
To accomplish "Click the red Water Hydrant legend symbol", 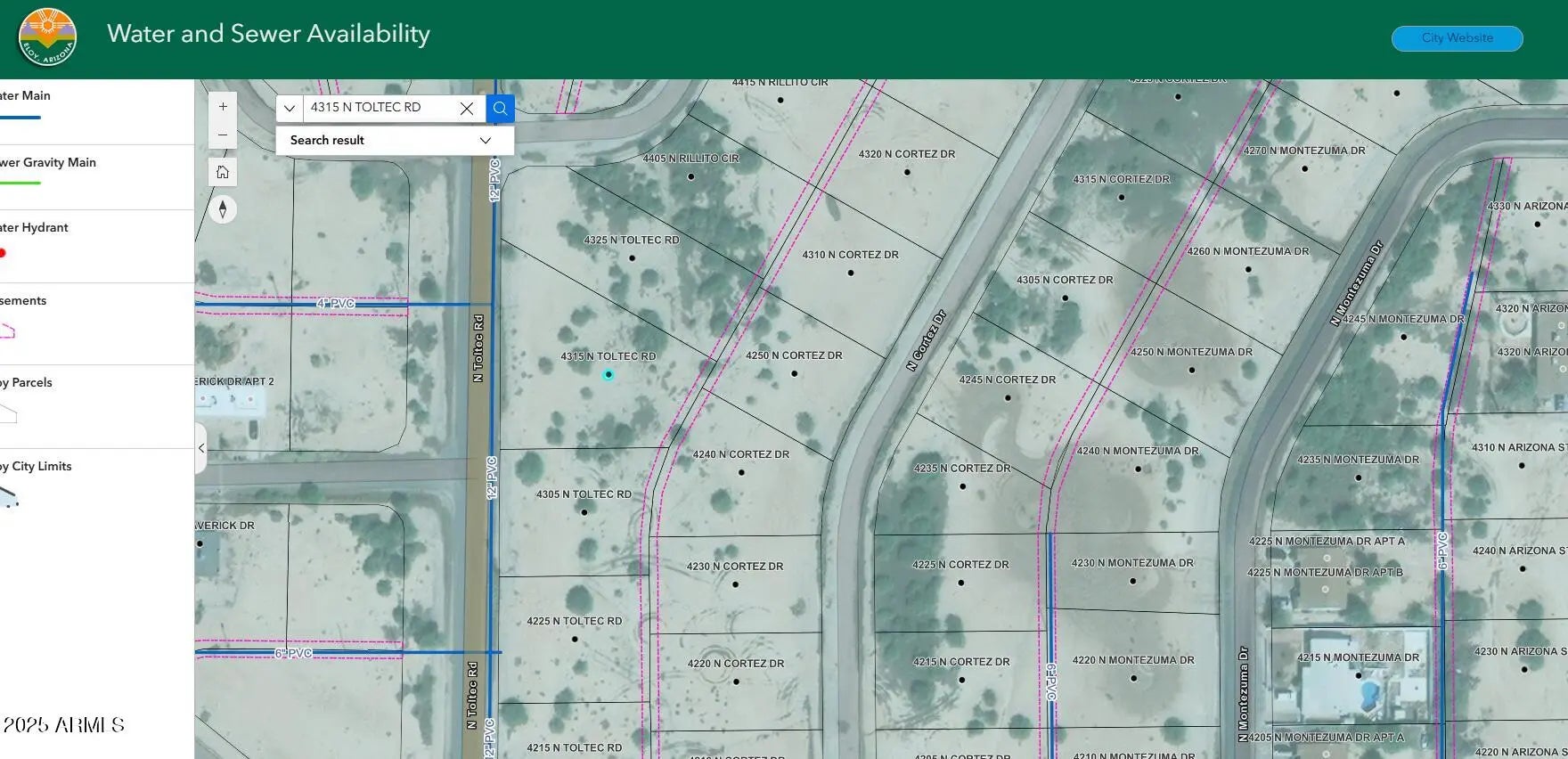I will 3,253.
